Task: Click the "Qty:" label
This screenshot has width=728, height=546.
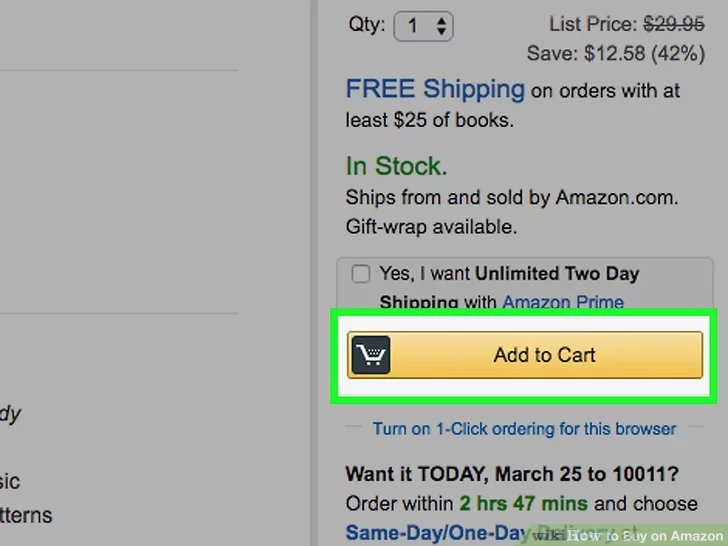Action: 365,24
